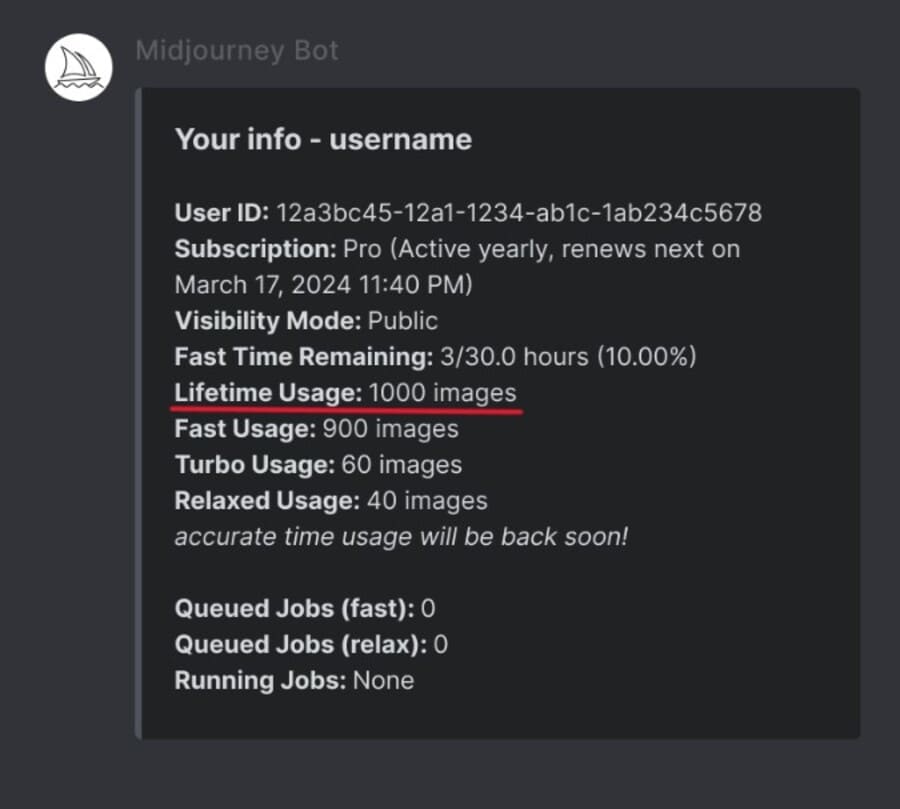The image size is (900, 809).
Task: Click the User ID label
Action: (222, 213)
